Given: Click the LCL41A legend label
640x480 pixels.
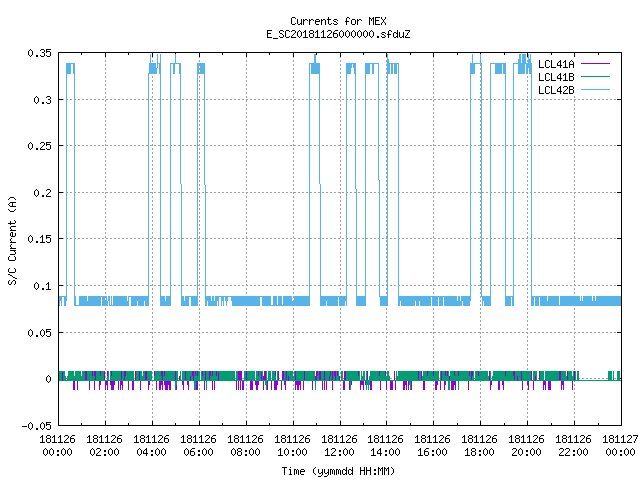Looking at the screenshot, I should (x=556, y=64).
